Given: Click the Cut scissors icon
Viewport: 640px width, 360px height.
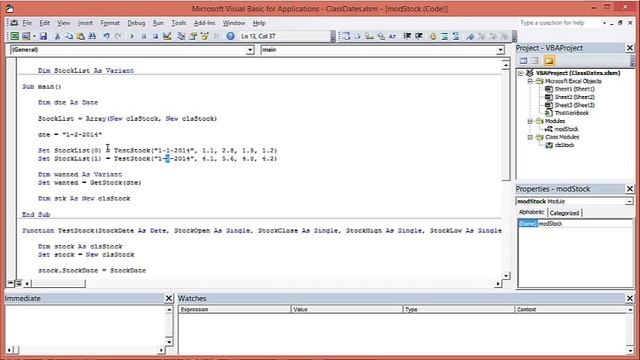Looking at the screenshot, I should click(x=58, y=36).
